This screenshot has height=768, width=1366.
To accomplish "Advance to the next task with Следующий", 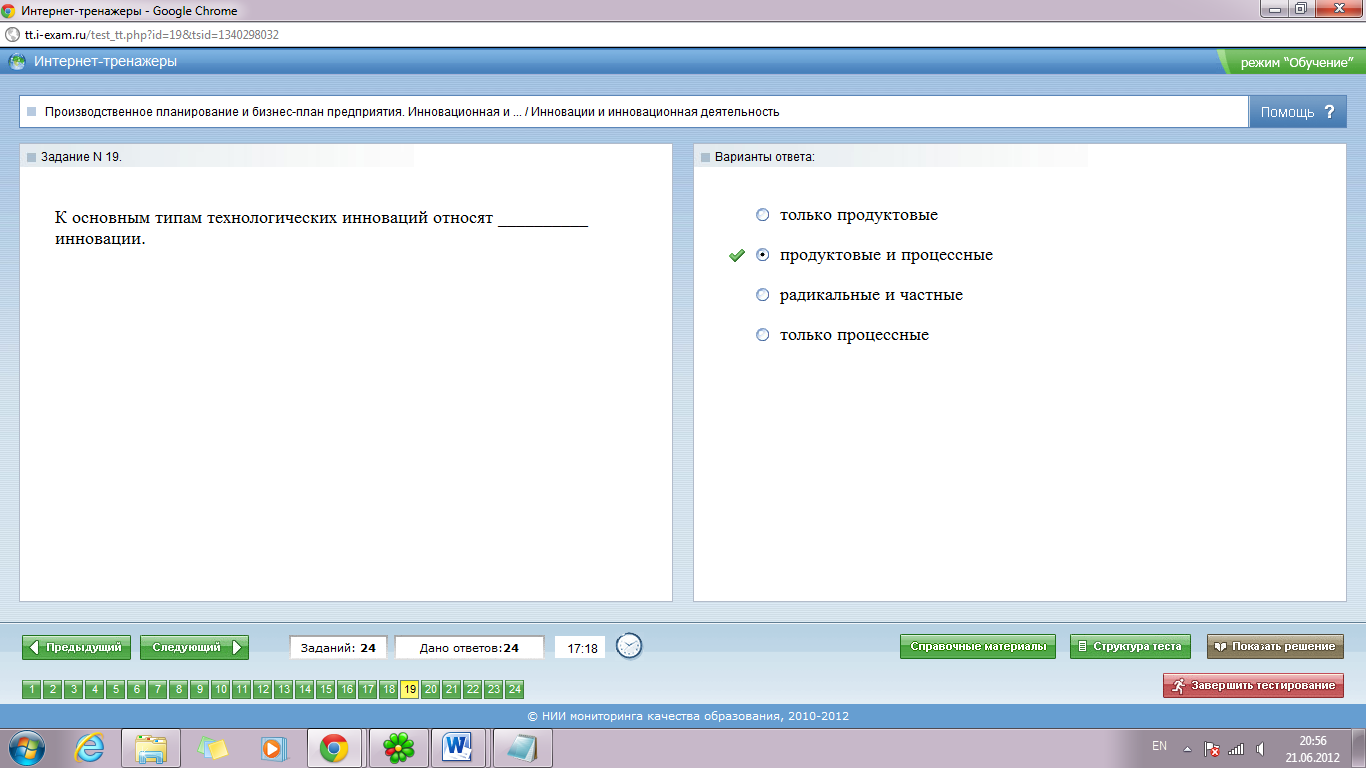I will (194, 647).
